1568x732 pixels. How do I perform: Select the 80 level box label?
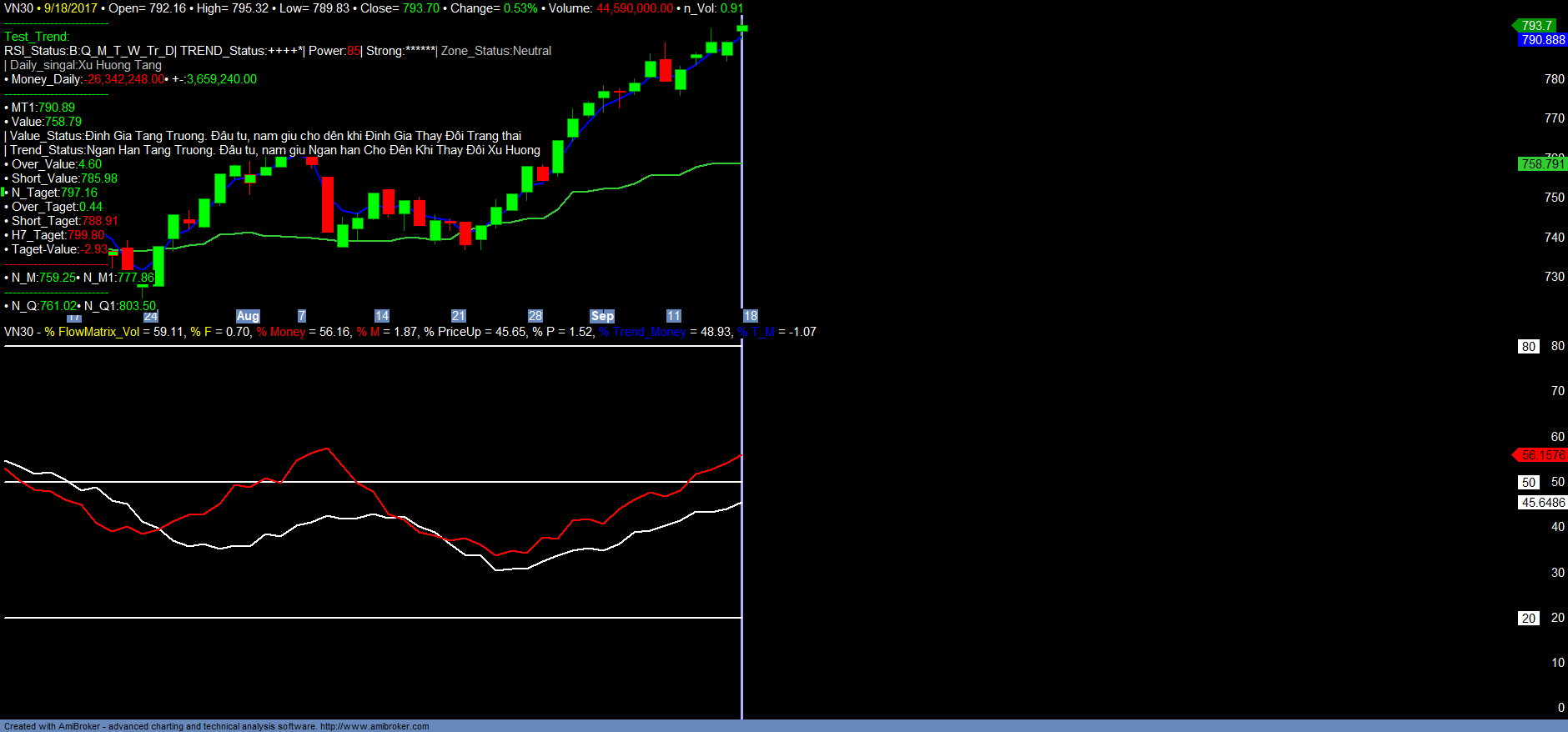click(x=1528, y=347)
